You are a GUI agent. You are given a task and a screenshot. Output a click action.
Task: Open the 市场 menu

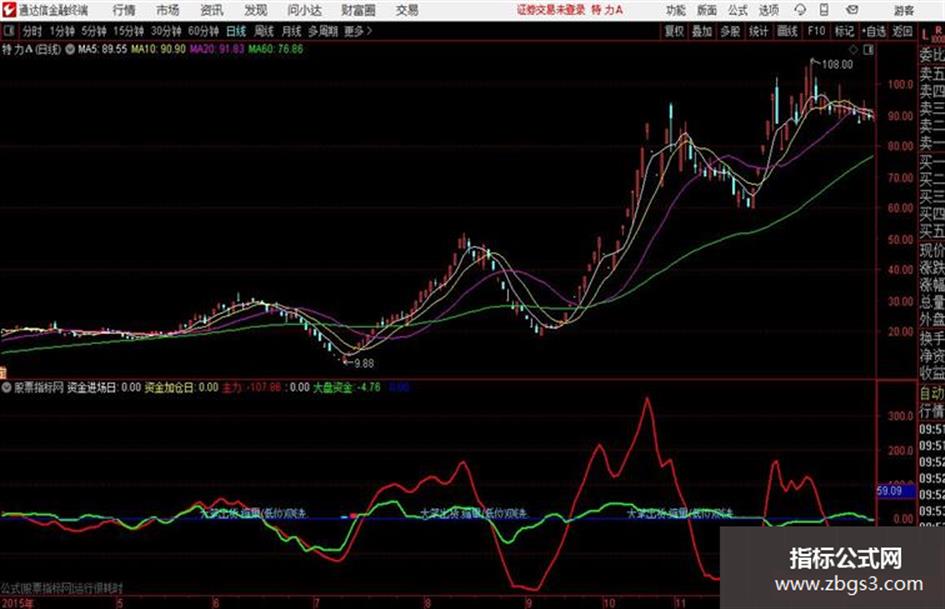click(x=168, y=10)
